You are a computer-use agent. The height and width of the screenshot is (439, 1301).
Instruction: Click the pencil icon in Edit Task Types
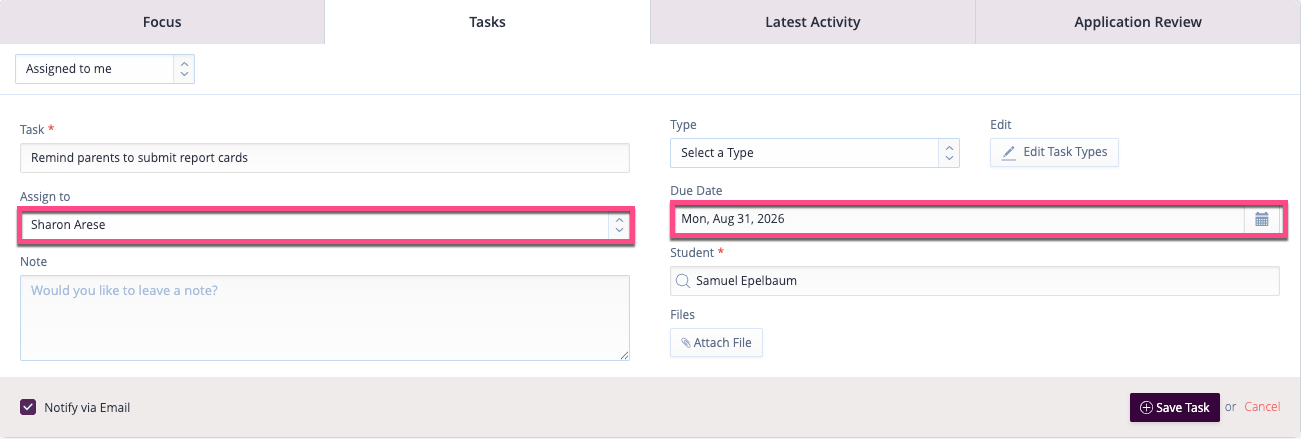1009,153
